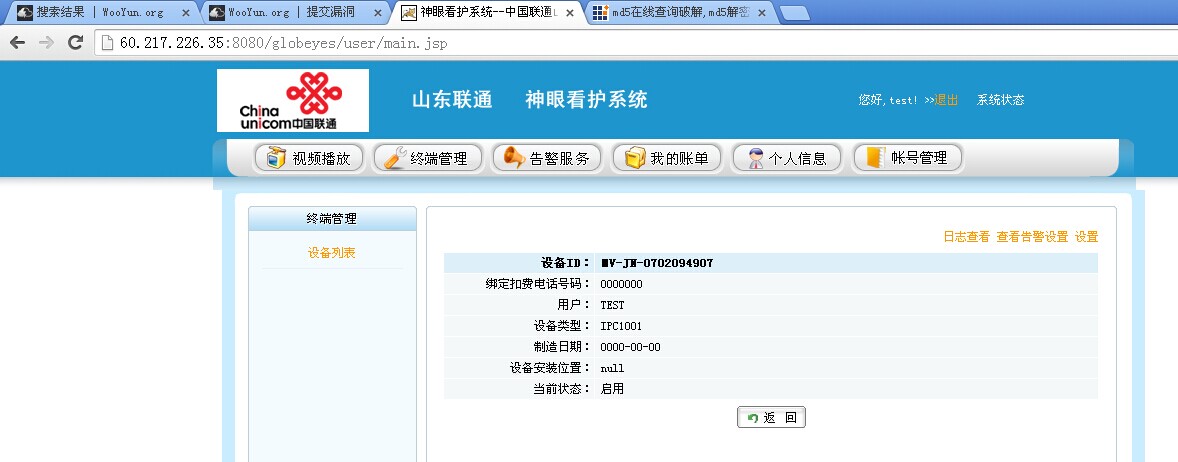Close the 提交漏洞 tab
1178x462 pixels.
(377, 13)
